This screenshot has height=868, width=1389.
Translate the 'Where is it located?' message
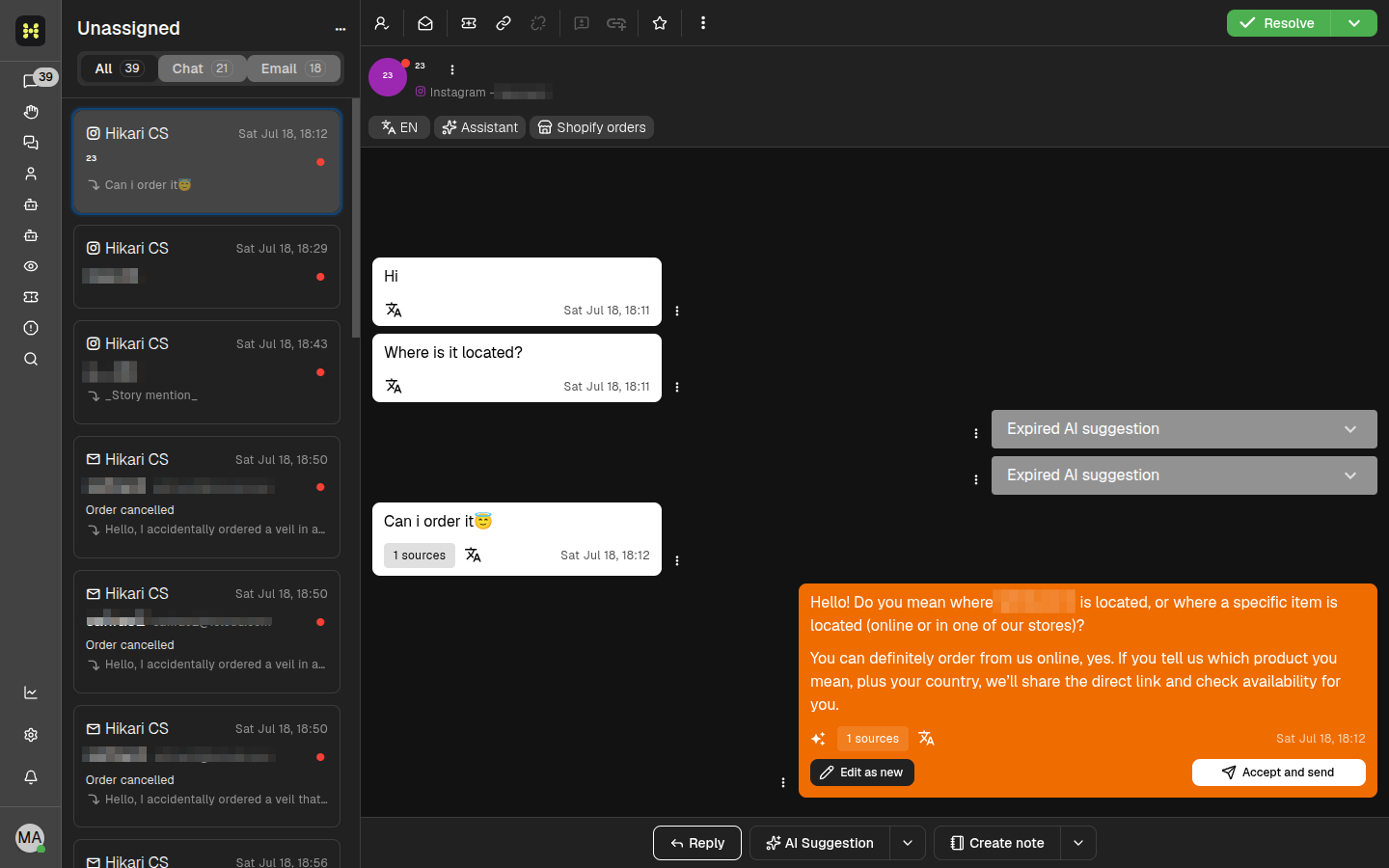pos(394,386)
